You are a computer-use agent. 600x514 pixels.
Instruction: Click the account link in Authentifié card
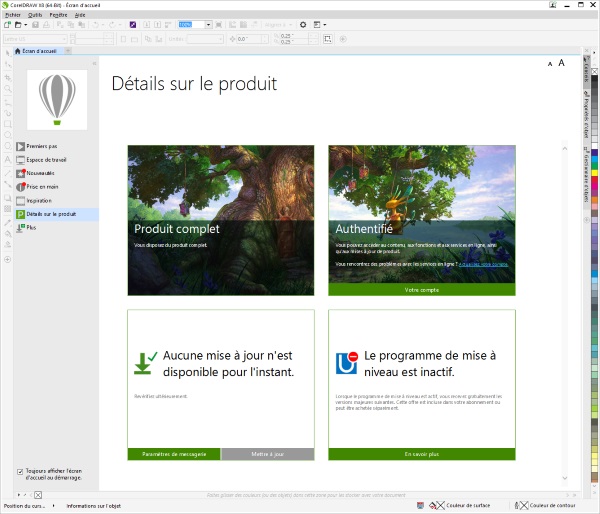coord(483,264)
